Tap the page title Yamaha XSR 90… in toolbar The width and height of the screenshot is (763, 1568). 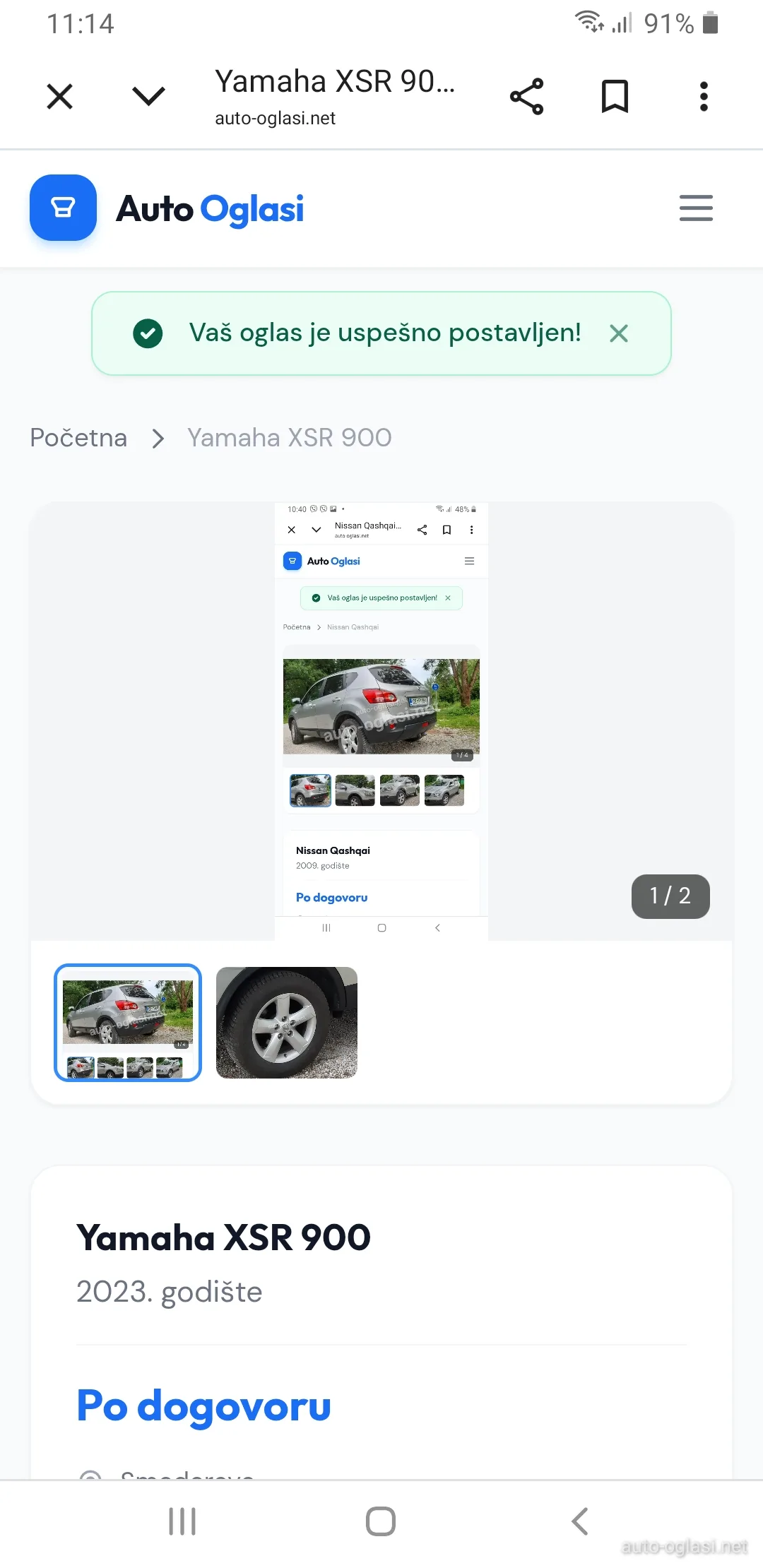pos(335,81)
